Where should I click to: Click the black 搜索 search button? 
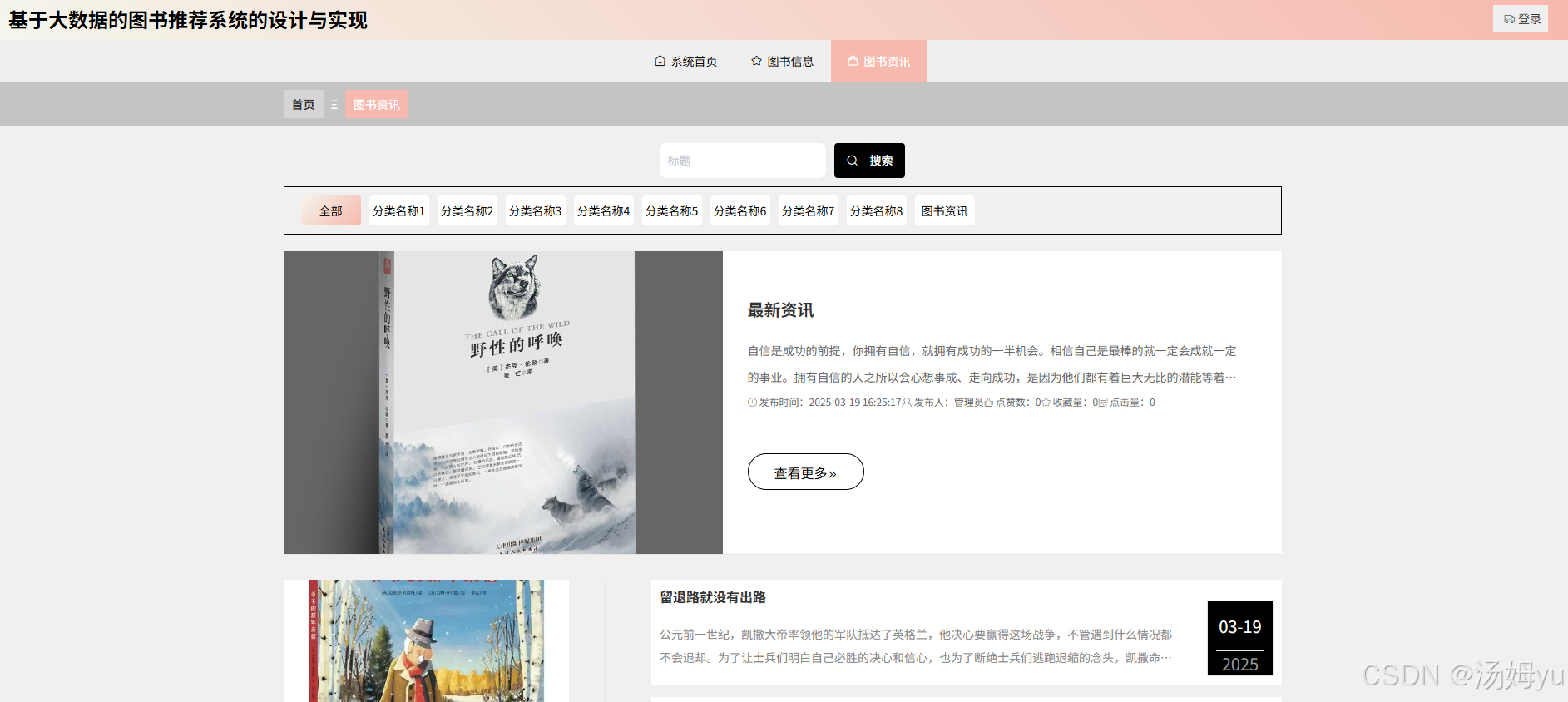(x=869, y=161)
